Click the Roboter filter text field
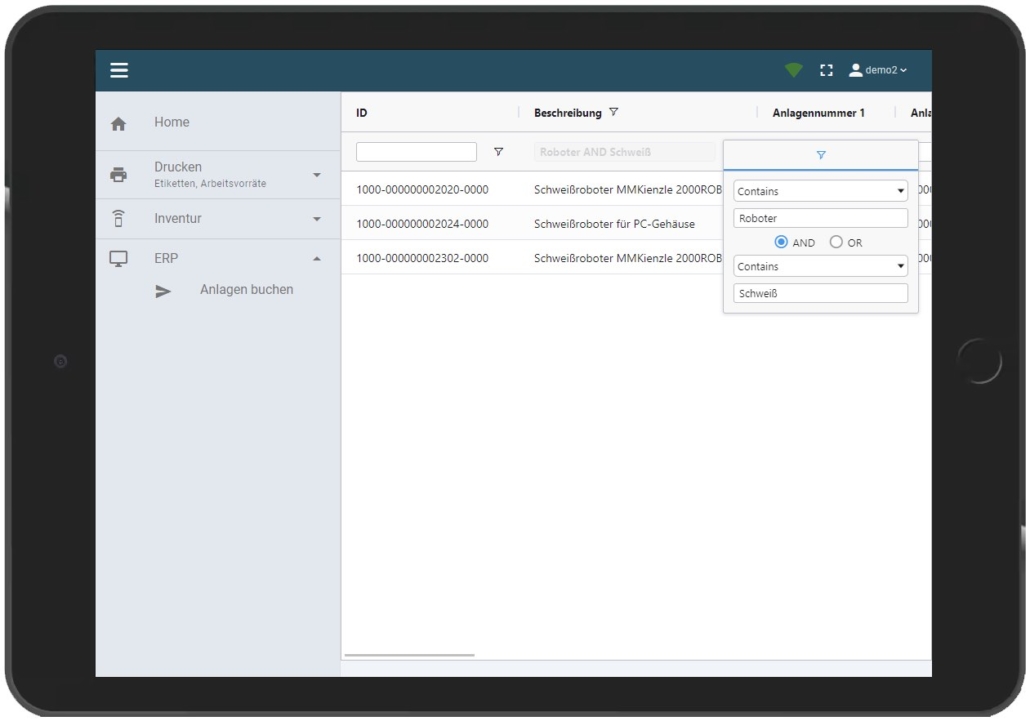Image resolution: width=1030 pixels, height=721 pixels. click(x=820, y=218)
